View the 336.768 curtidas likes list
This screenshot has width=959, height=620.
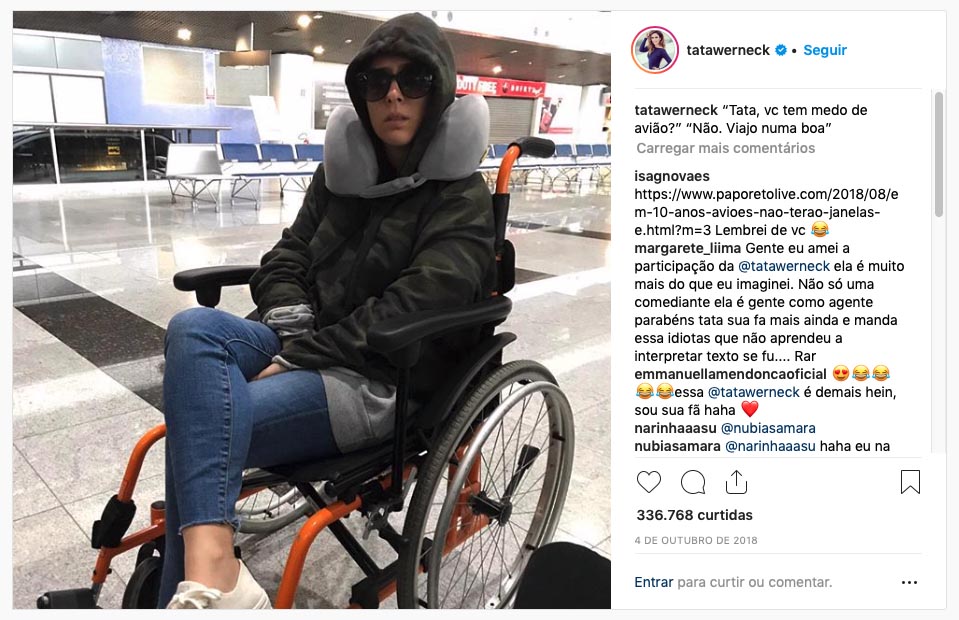pos(694,515)
